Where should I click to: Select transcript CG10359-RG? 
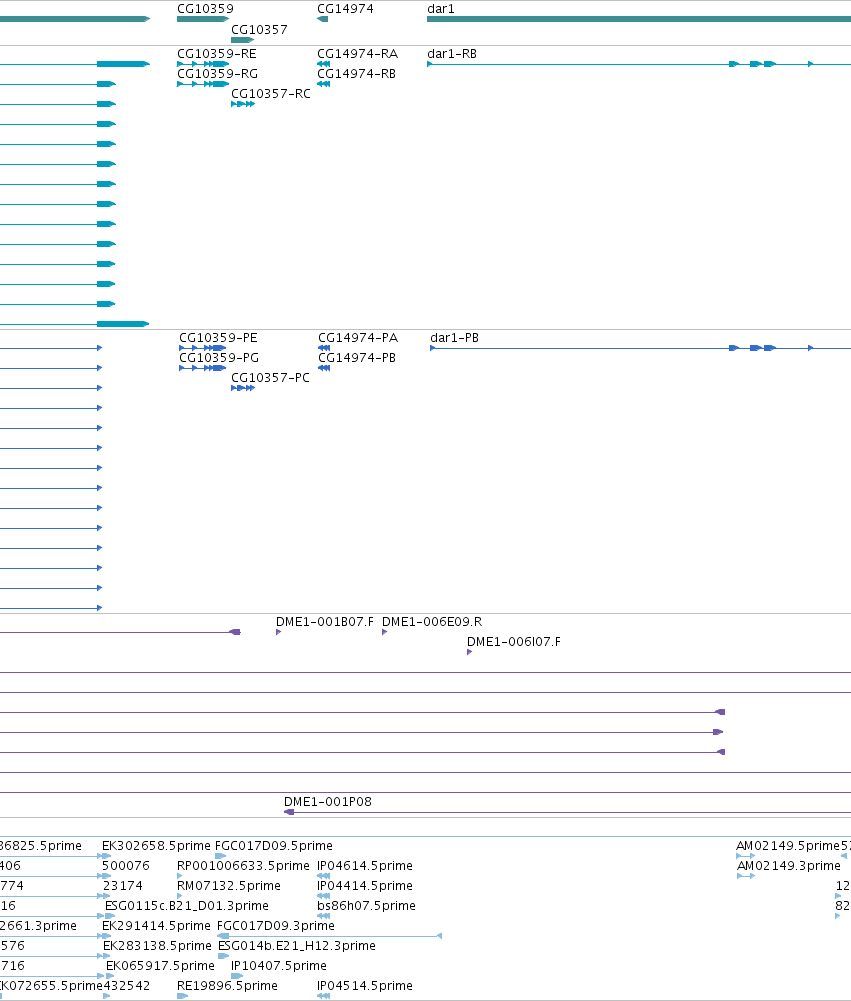point(202,84)
